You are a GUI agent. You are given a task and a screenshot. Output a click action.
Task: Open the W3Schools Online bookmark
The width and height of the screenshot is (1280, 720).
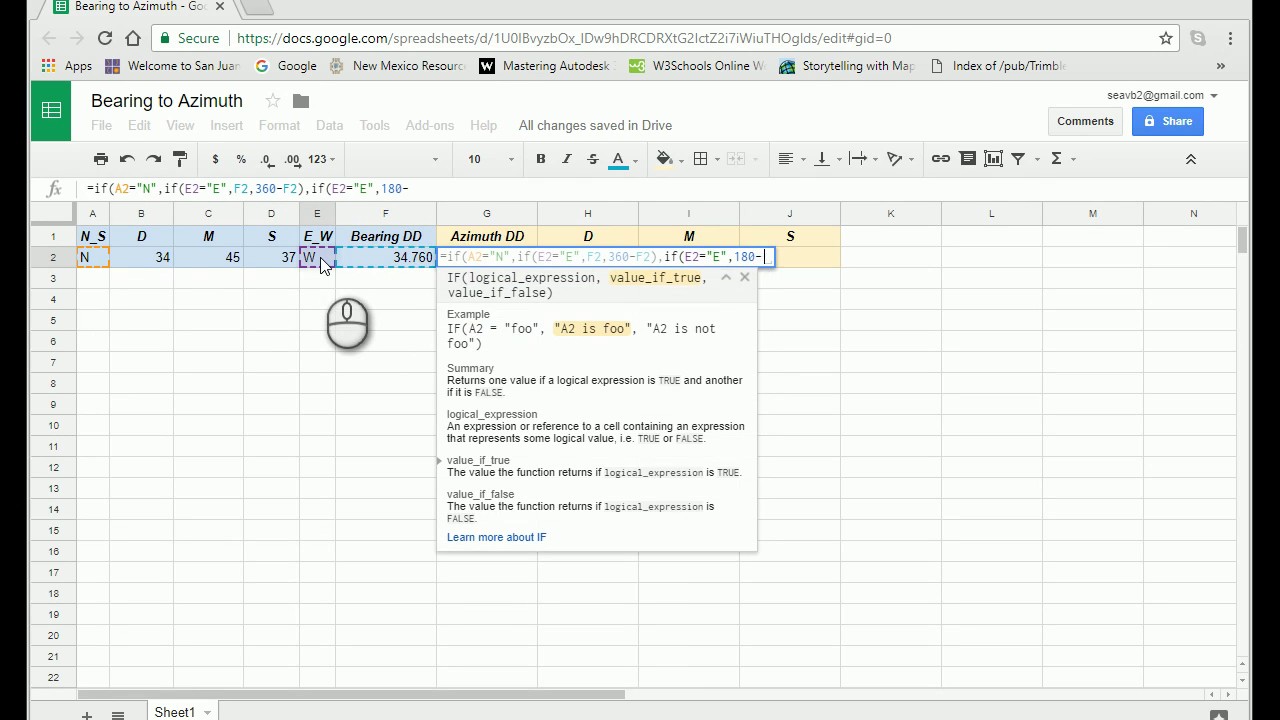click(697, 66)
